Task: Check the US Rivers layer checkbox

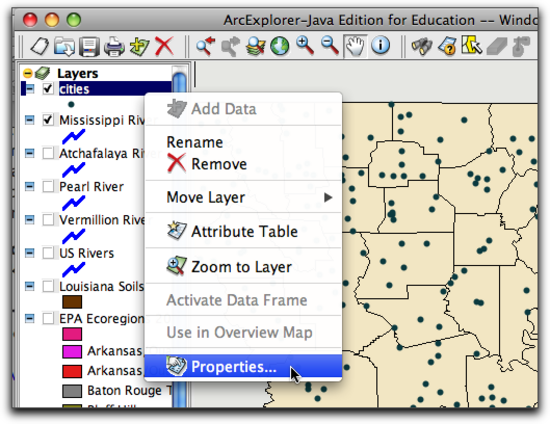Action: point(48,253)
